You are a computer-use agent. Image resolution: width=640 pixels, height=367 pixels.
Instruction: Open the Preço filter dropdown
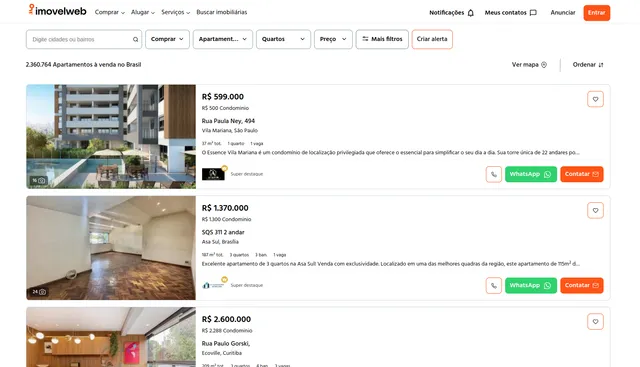pyautogui.click(x=333, y=39)
